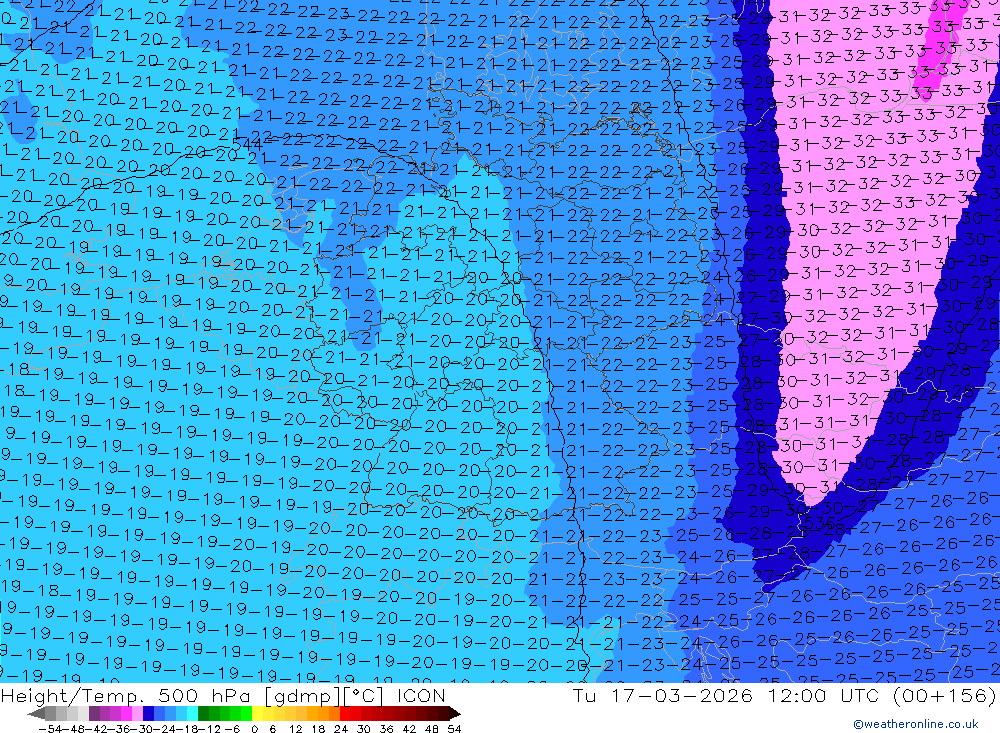Open the weatheronline.co.uk copyright link
The height and width of the screenshot is (733, 1000).
point(916,724)
